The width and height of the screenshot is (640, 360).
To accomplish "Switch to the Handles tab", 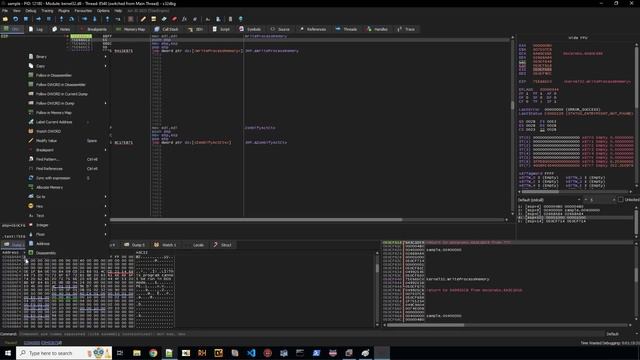I will coord(377,29).
